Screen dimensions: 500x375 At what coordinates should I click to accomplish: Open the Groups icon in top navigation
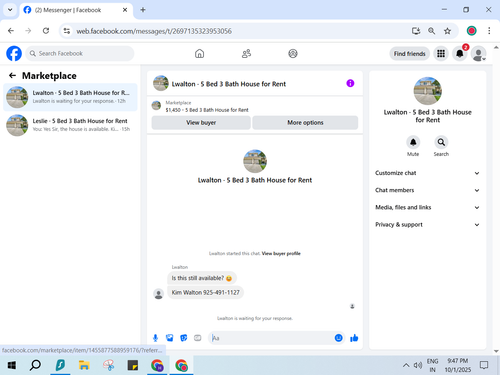click(x=293, y=53)
